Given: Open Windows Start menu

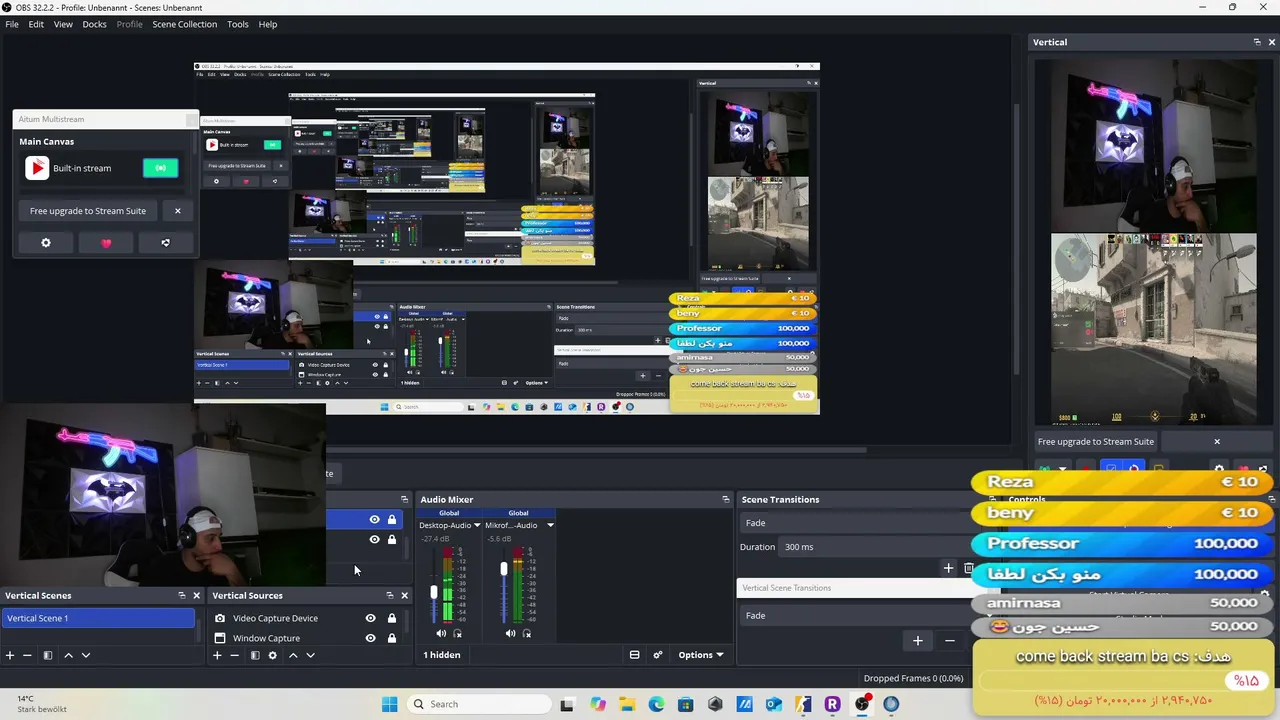Looking at the screenshot, I should 389,704.
